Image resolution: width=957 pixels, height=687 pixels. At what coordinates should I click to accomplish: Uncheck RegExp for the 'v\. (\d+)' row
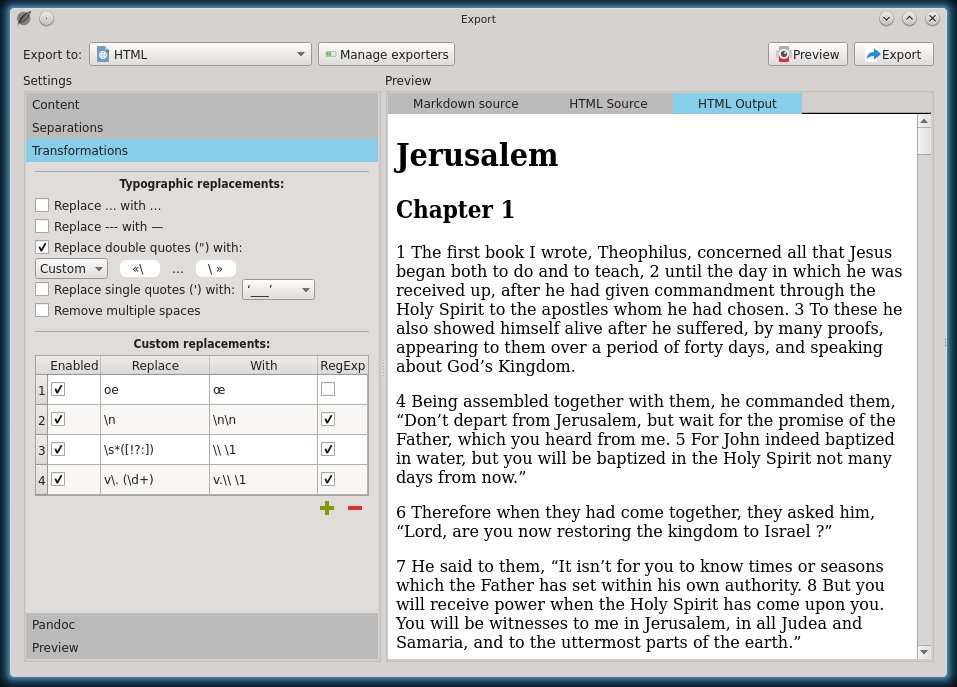(328, 479)
